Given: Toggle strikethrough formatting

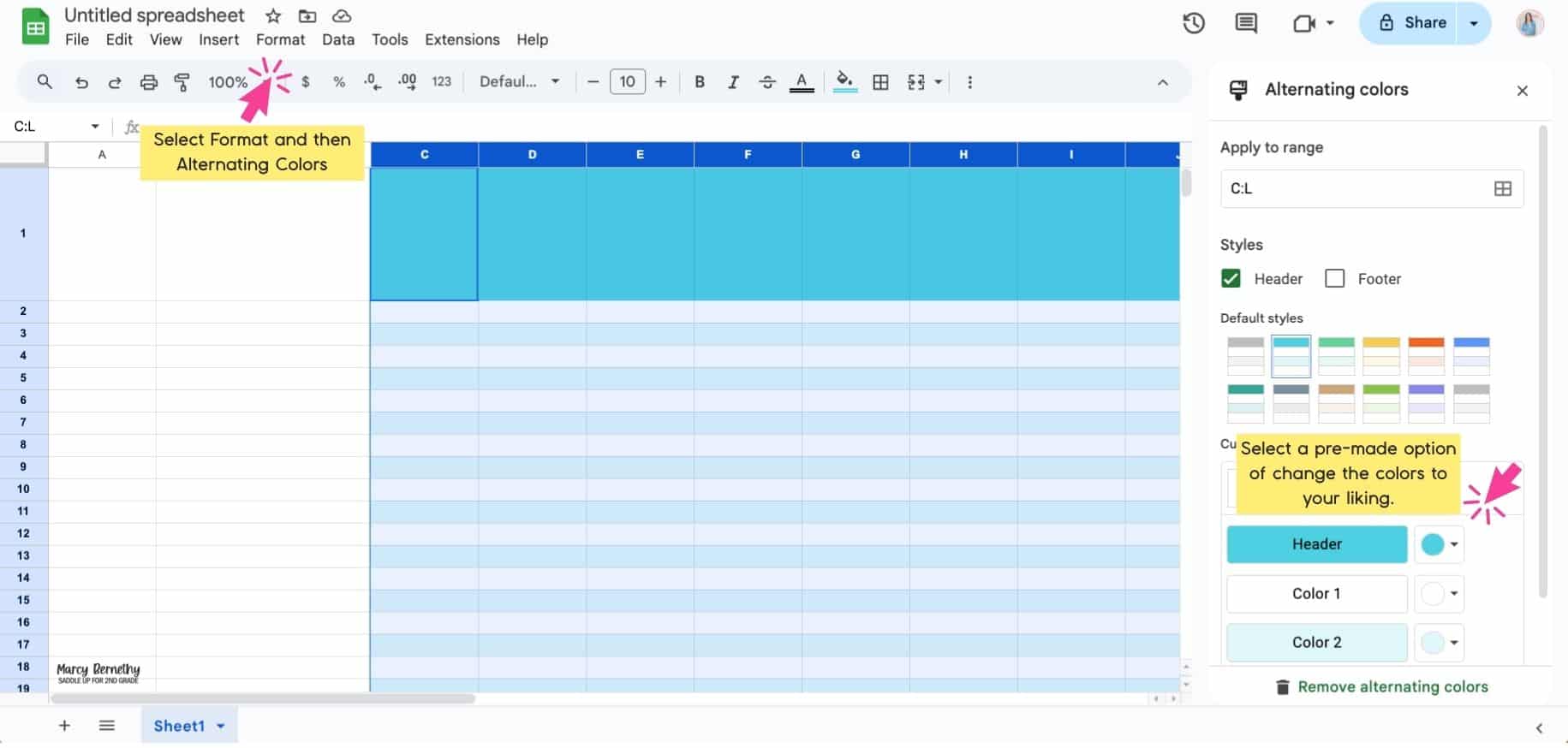Looking at the screenshot, I should (x=767, y=82).
